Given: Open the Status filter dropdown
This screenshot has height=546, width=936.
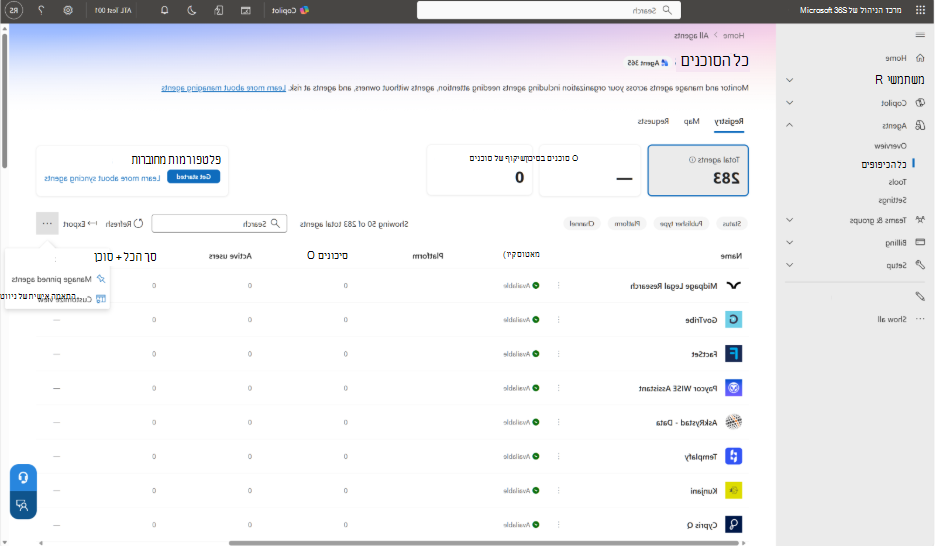Looking at the screenshot, I should click(731, 224).
